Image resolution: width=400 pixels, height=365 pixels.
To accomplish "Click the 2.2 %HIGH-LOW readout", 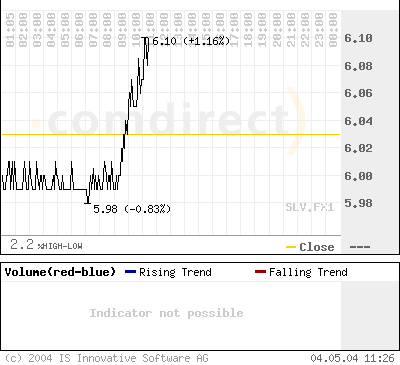I will pyautogui.click(x=46, y=245).
